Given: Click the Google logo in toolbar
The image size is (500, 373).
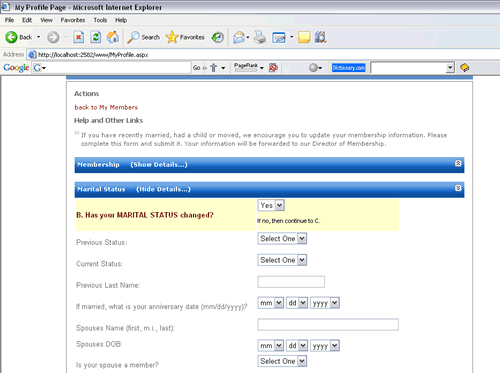Looking at the screenshot, I should tap(16, 68).
